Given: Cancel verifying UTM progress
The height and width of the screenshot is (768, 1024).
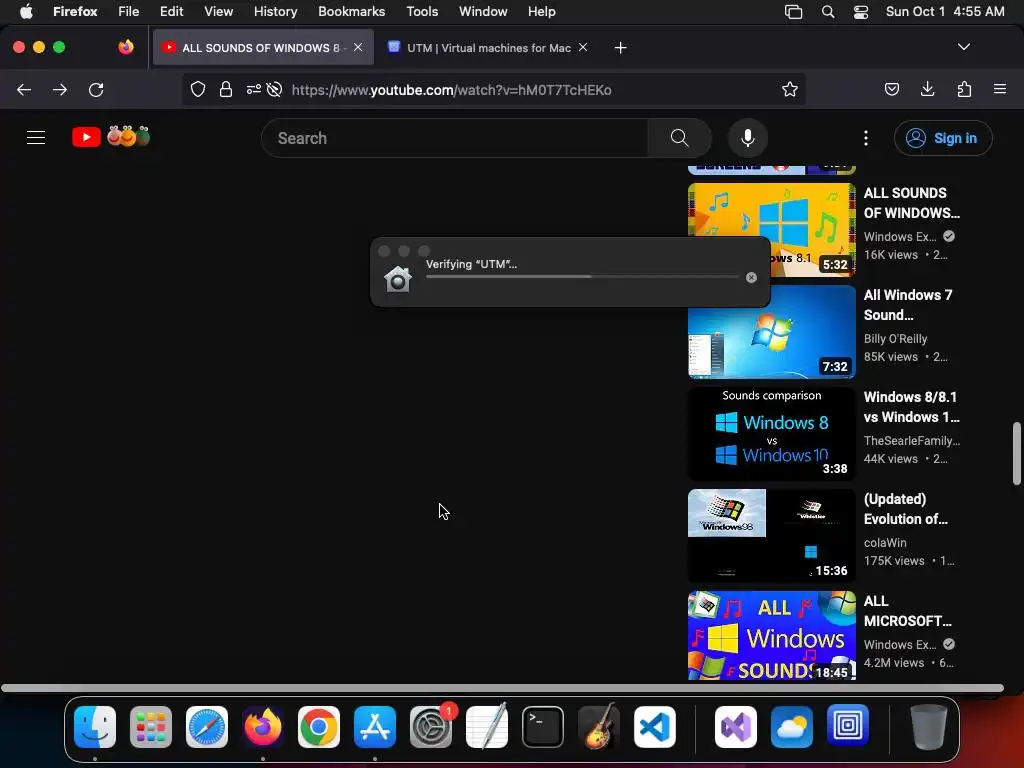Looking at the screenshot, I should tap(751, 278).
